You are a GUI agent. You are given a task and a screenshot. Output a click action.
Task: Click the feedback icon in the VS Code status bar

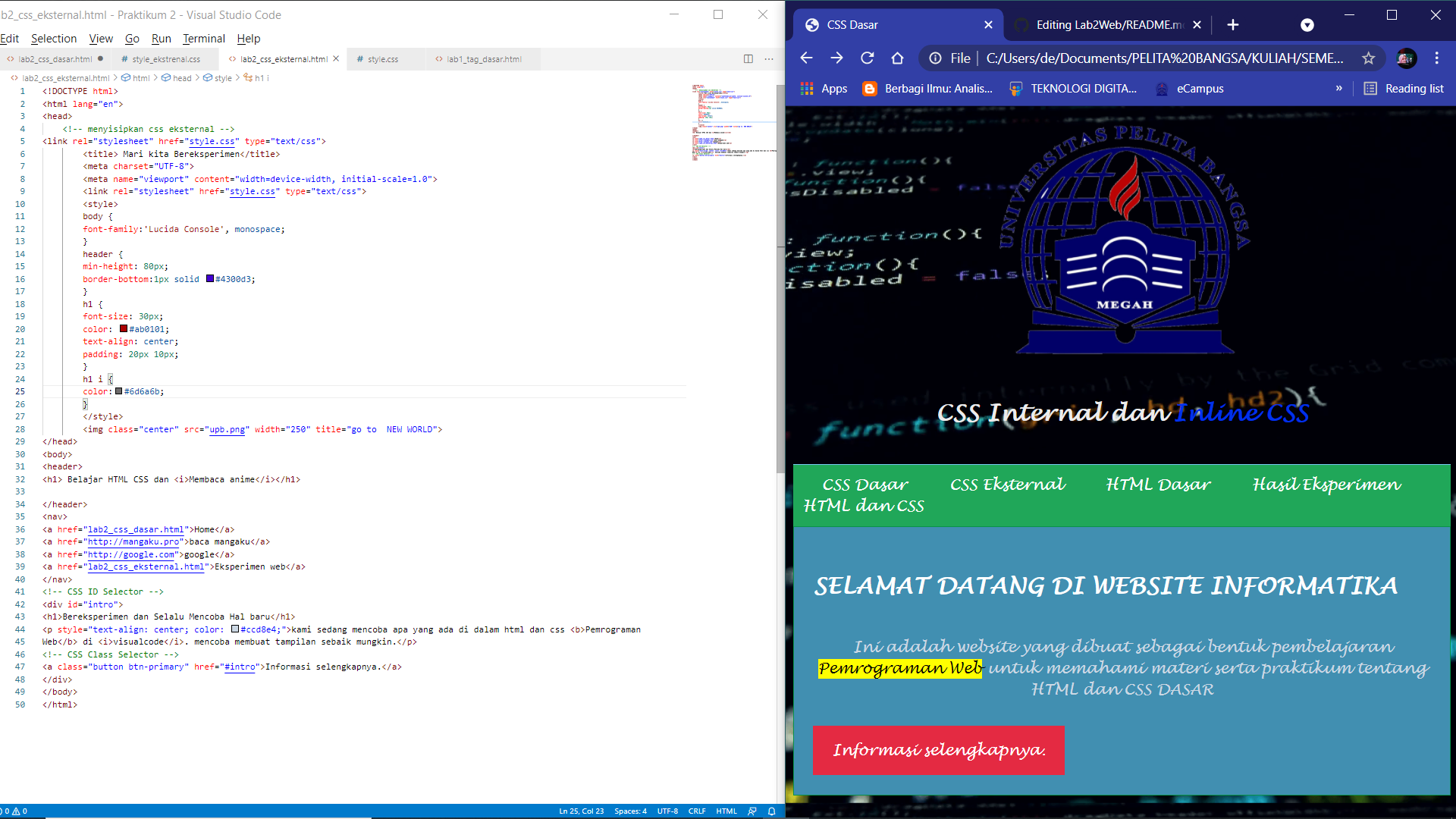(x=752, y=811)
